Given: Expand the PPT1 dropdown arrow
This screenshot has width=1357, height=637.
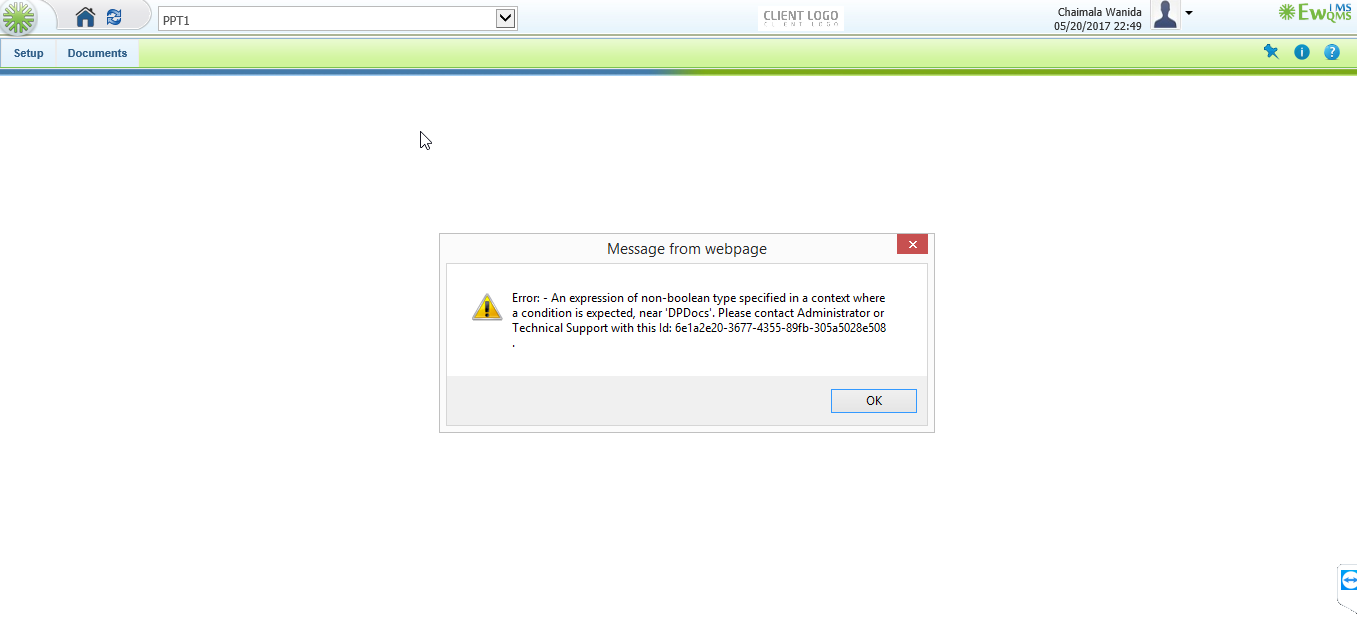Looking at the screenshot, I should tap(506, 18).
